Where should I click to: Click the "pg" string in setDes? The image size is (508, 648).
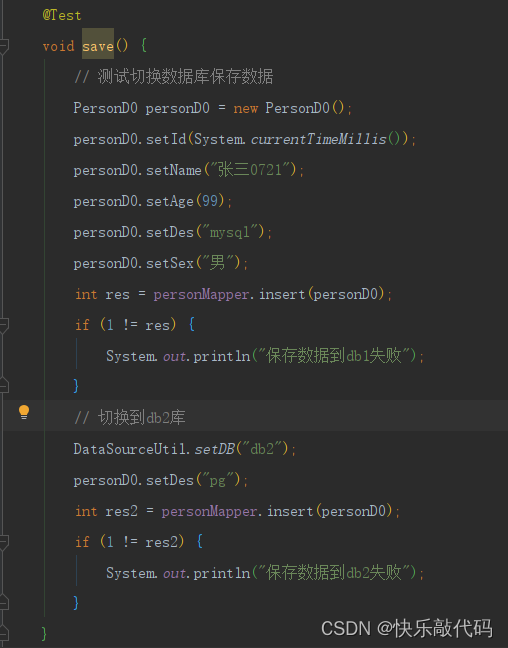pos(217,480)
